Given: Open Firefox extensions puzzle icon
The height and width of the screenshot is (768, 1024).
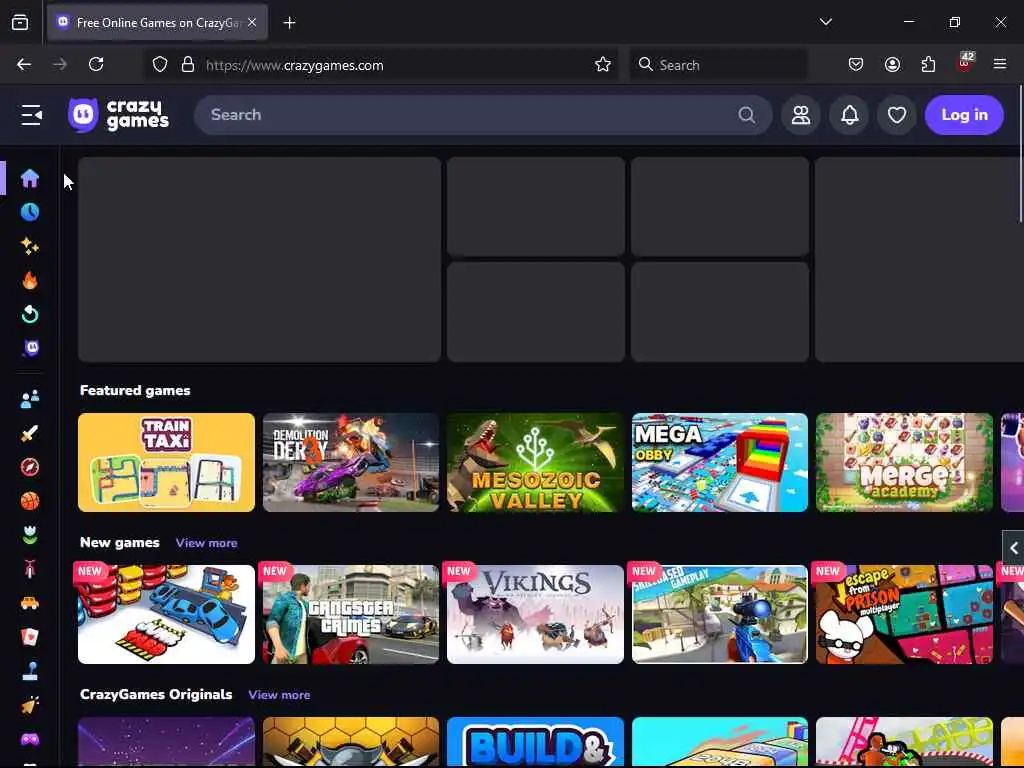Looking at the screenshot, I should (928, 65).
